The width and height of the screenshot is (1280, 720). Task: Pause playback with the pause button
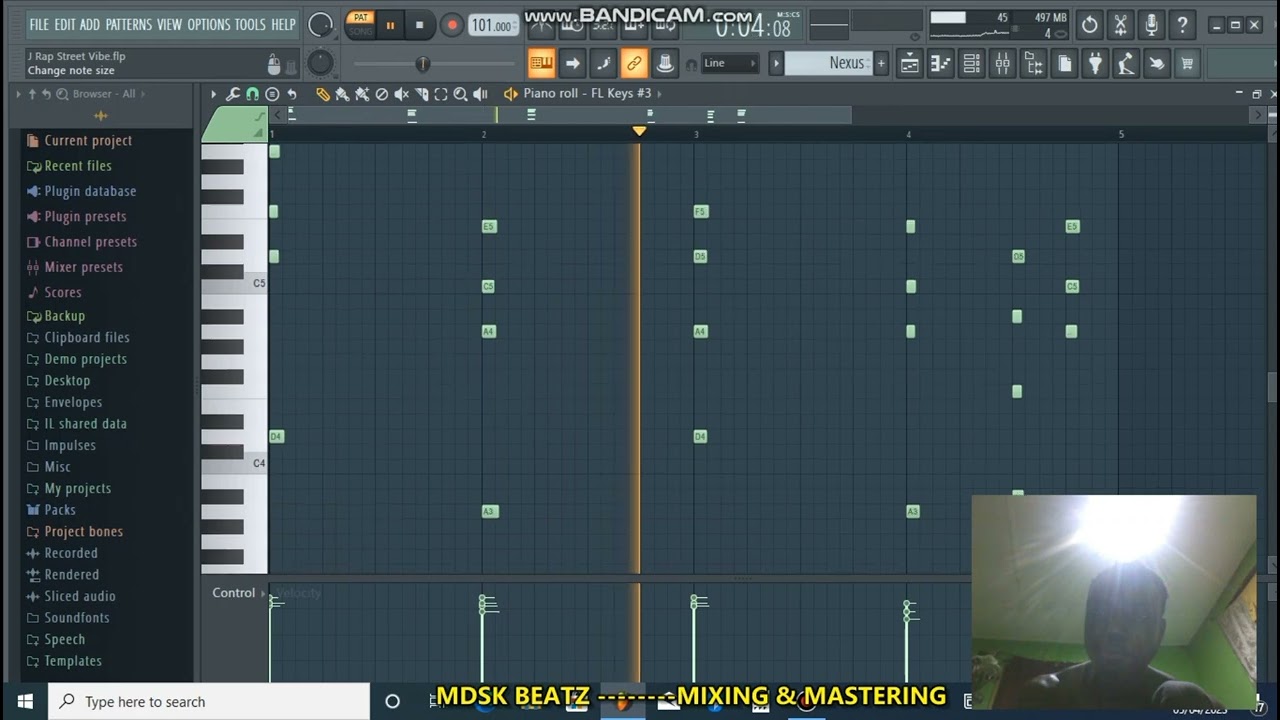point(390,25)
